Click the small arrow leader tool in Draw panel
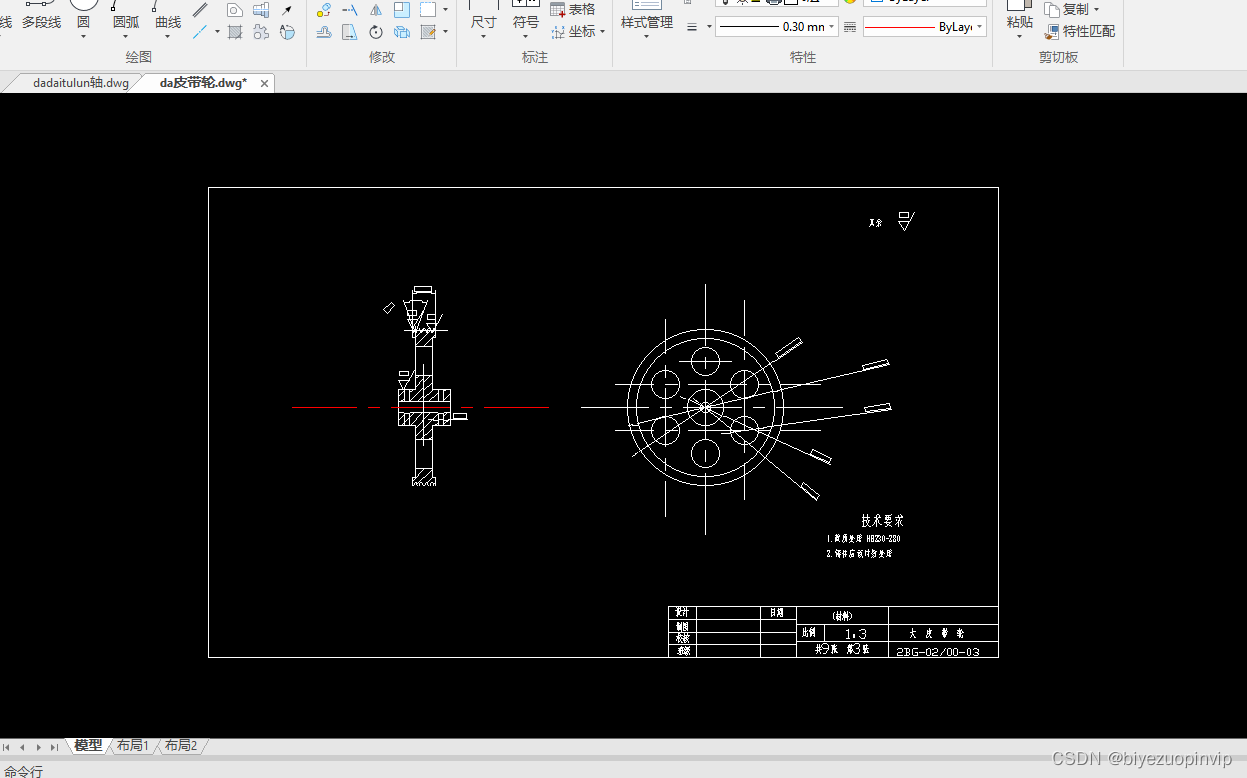This screenshot has height=778, width=1247. (287, 10)
